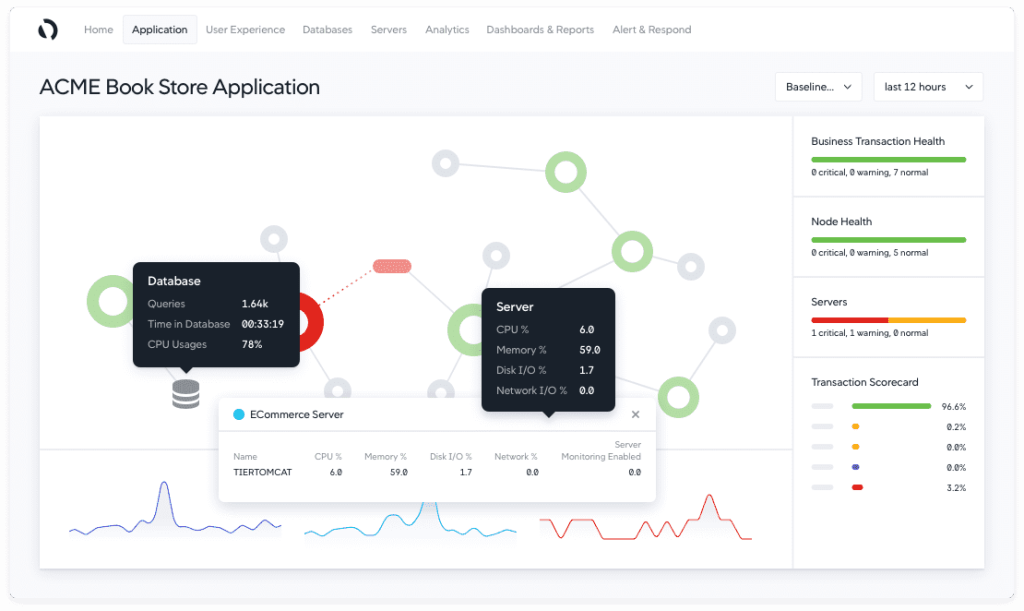Viewport: 1024px width, 611px height.
Task: Click the app logo icon
Action: 48,29
